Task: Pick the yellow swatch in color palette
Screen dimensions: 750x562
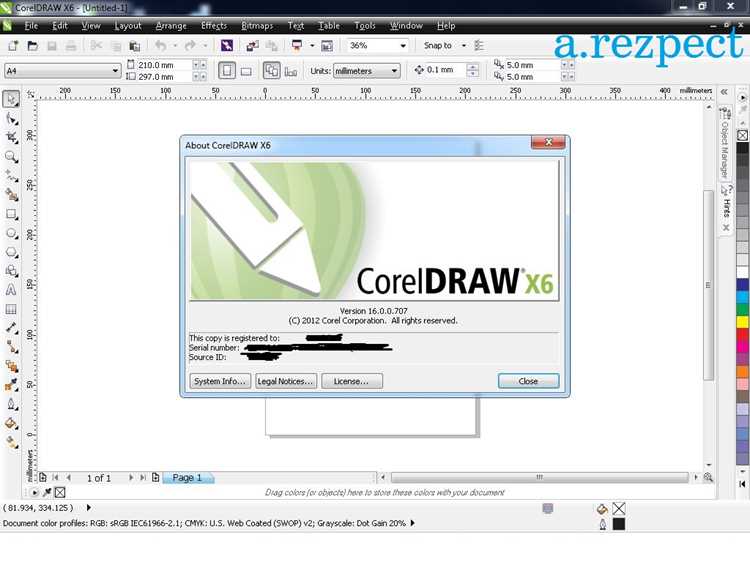Action: tap(742, 322)
